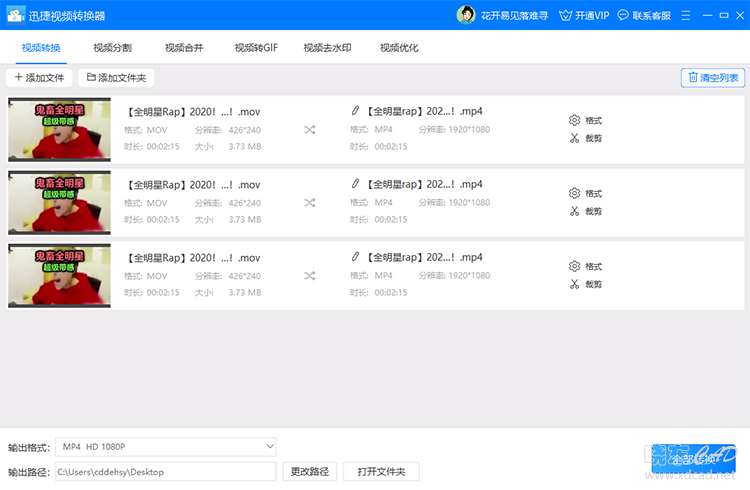Open the hamburger menu in title bar
Viewport: 750px width, 490px height.
685,16
